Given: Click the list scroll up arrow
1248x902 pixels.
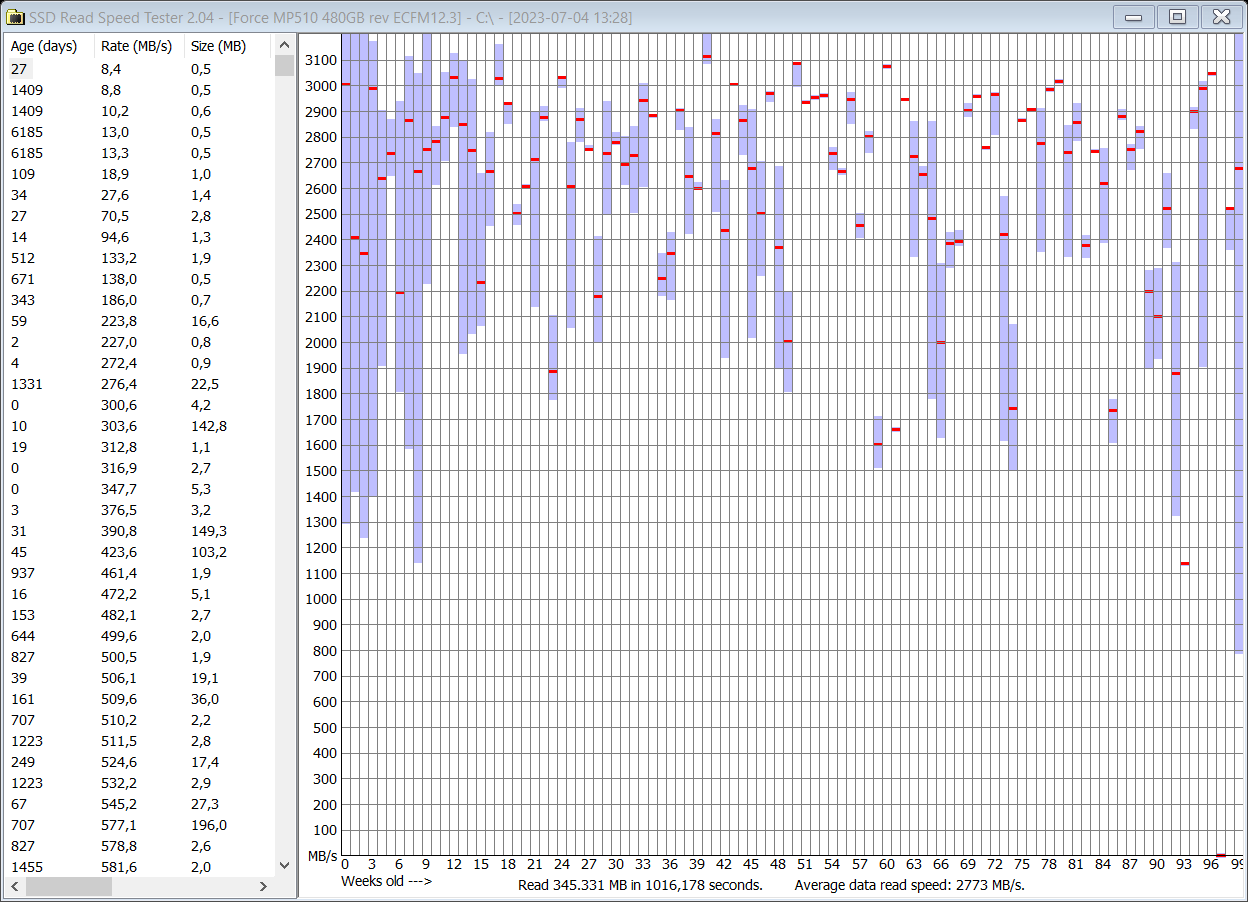Looking at the screenshot, I should (x=284, y=45).
